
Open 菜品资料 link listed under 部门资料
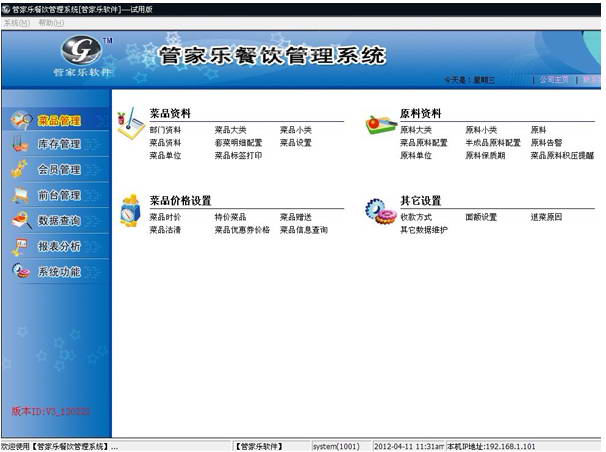pyautogui.click(x=165, y=143)
